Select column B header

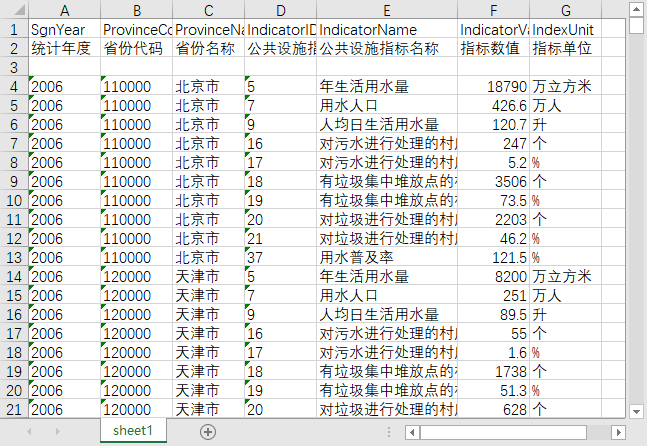(x=137, y=10)
